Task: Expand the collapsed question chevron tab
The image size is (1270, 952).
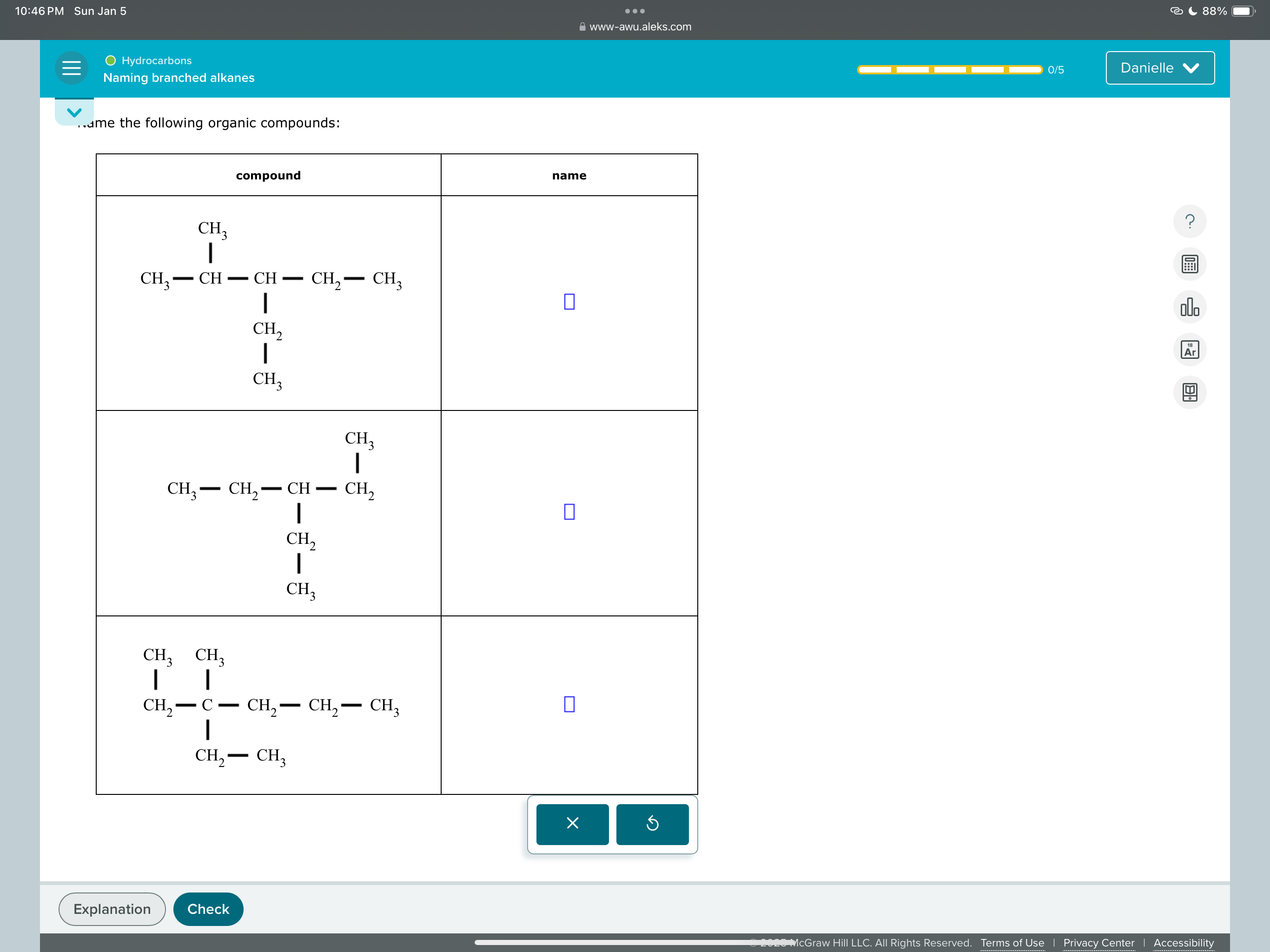Action: click(x=74, y=112)
